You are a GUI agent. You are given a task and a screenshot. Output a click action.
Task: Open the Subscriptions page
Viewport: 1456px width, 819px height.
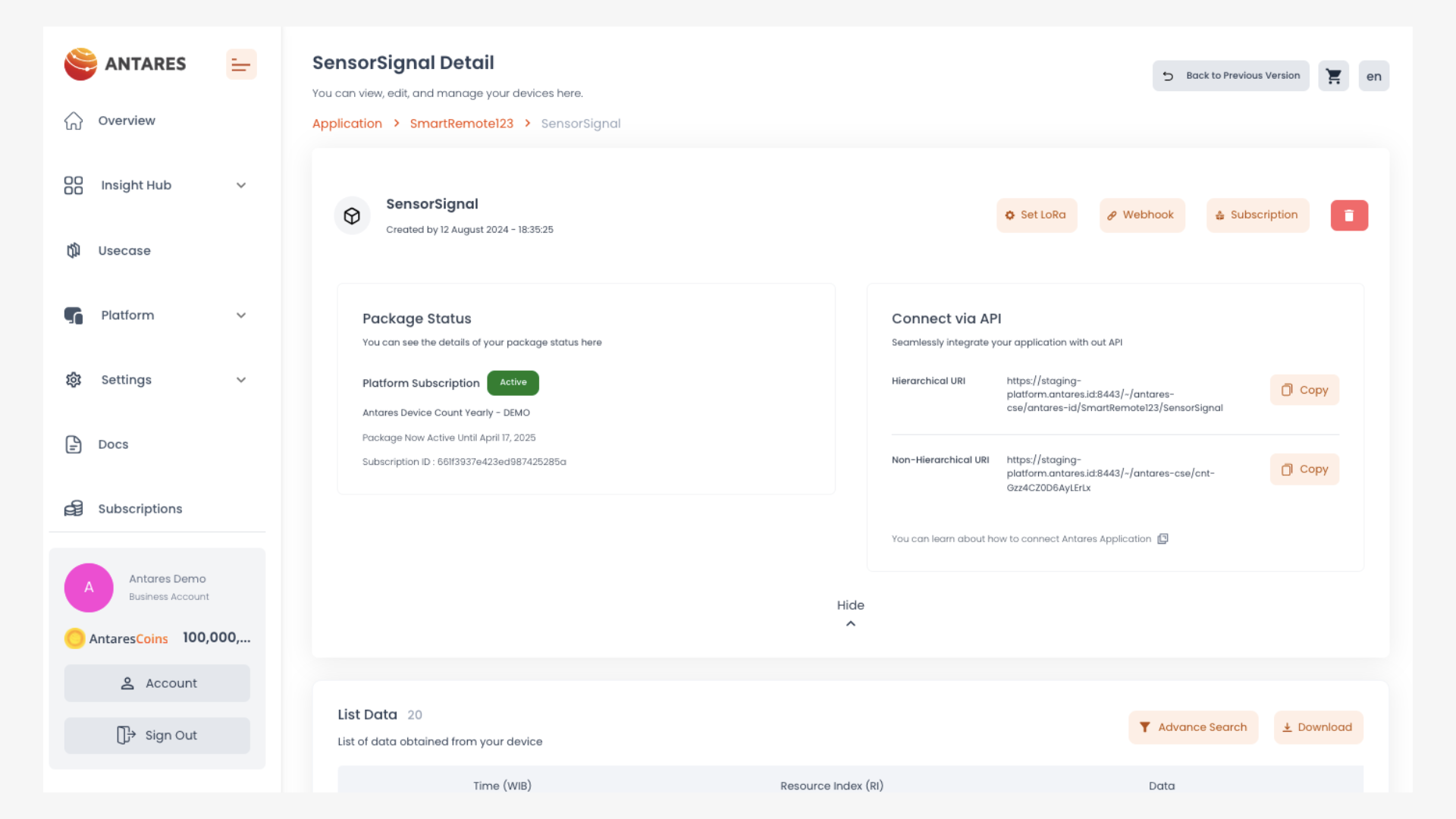tap(140, 509)
